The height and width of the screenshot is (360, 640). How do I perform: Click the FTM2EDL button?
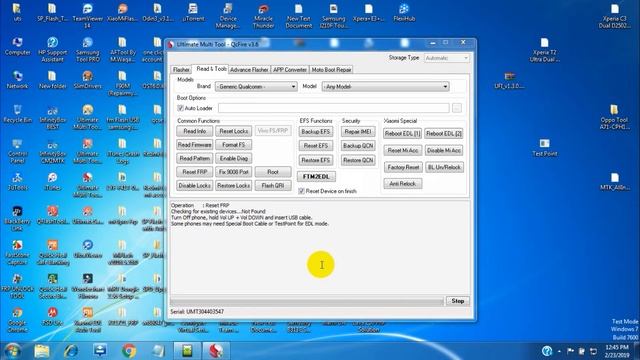tap(316, 176)
